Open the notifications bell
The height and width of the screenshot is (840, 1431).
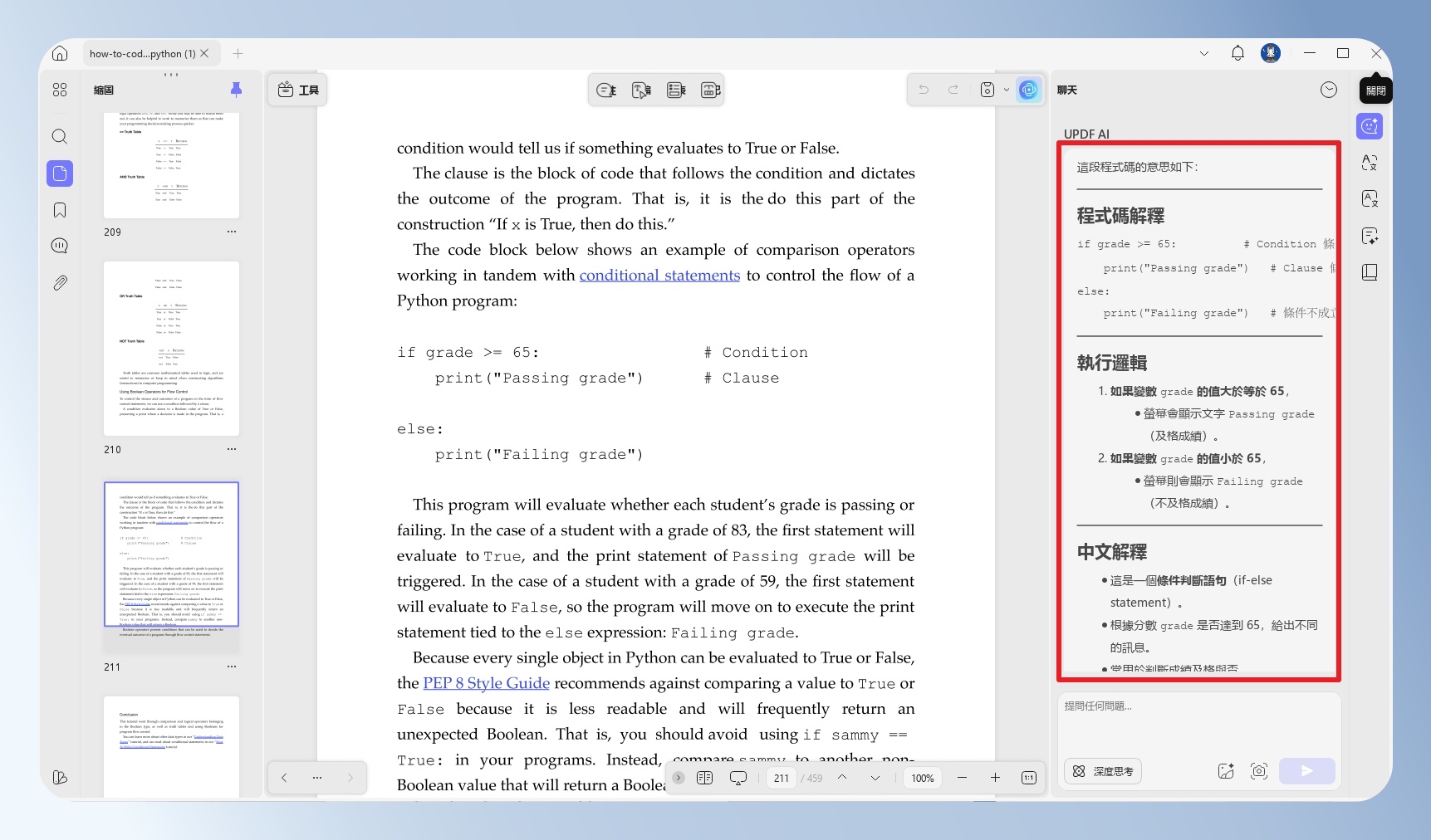point(1237,53)
